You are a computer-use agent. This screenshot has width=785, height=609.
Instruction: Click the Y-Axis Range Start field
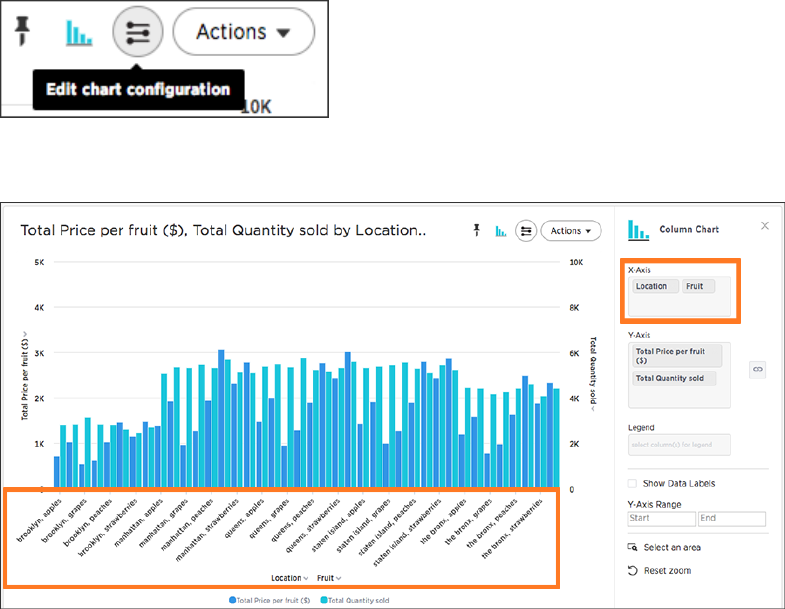point(661,518)
